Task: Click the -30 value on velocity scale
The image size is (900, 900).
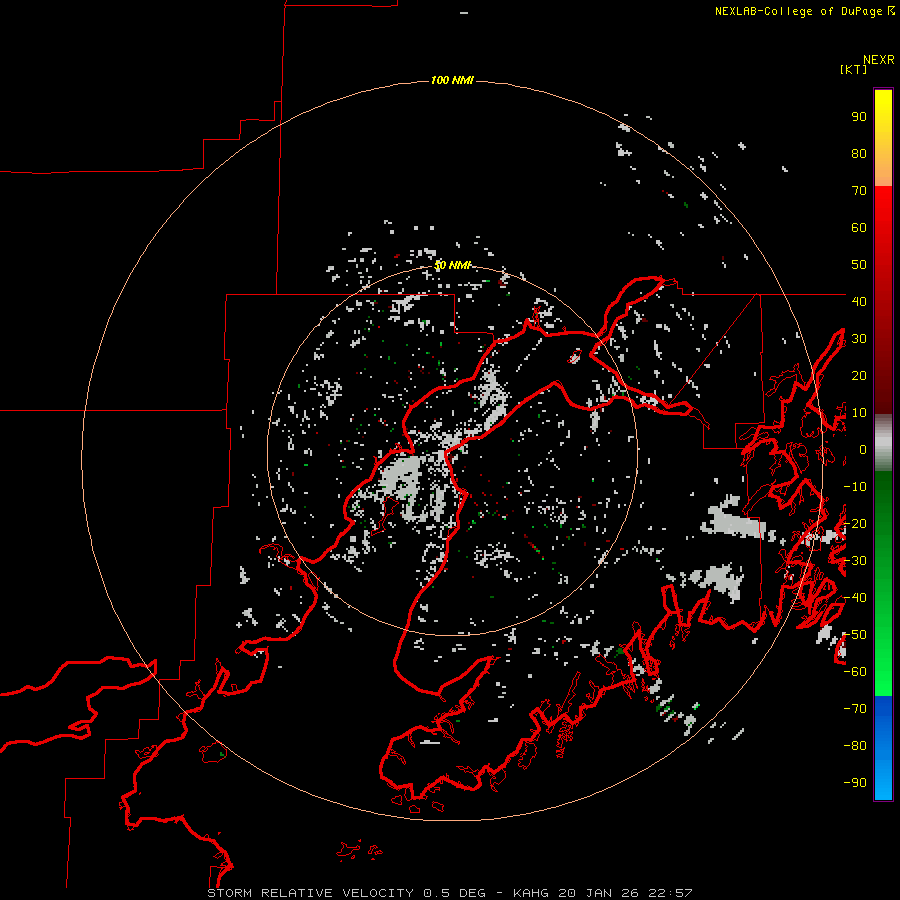Action: pyautogui.click(x=855, y=561)
